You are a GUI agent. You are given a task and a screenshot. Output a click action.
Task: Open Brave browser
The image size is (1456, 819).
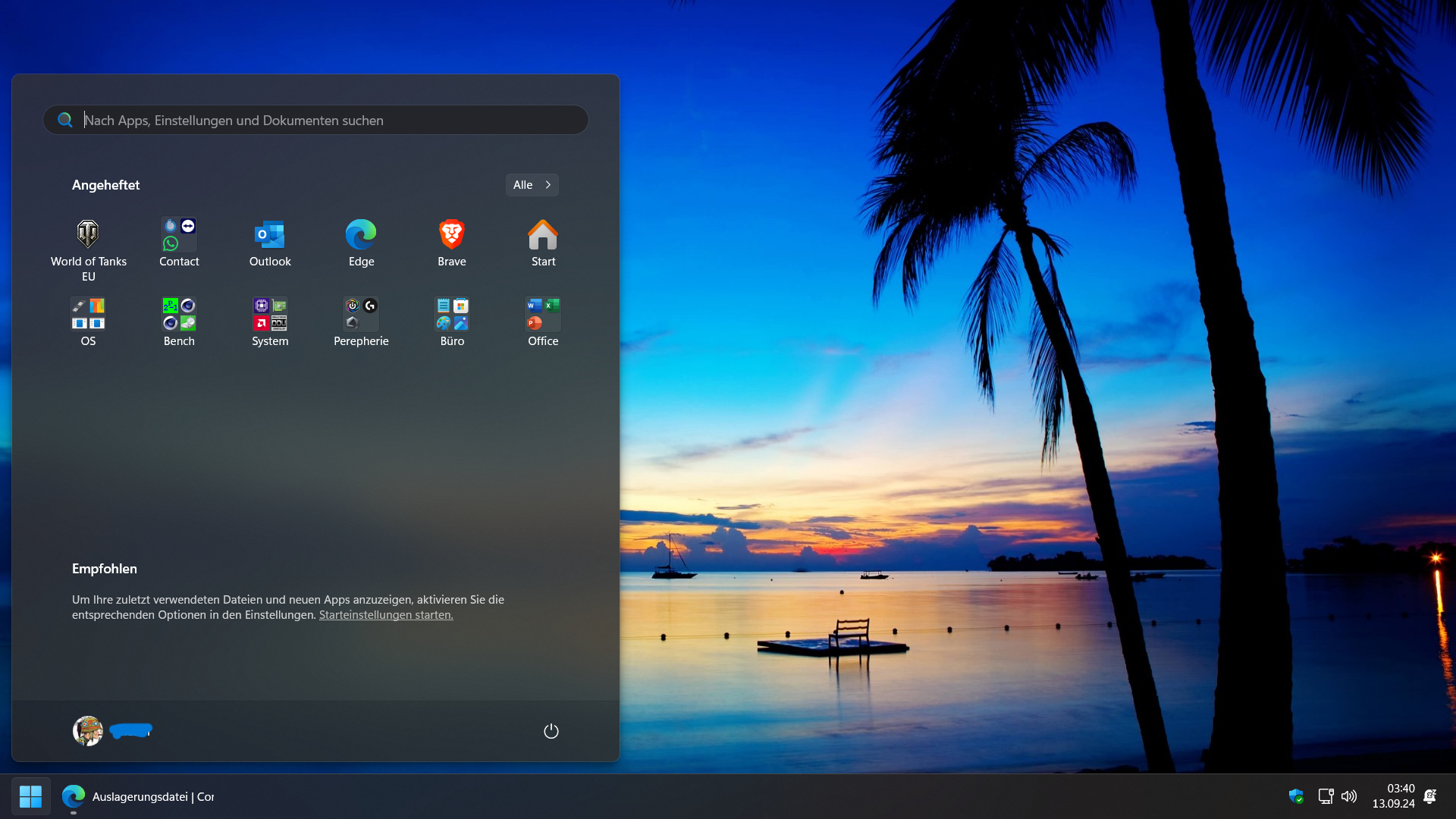pyautogui.click(x=452, y=235)
